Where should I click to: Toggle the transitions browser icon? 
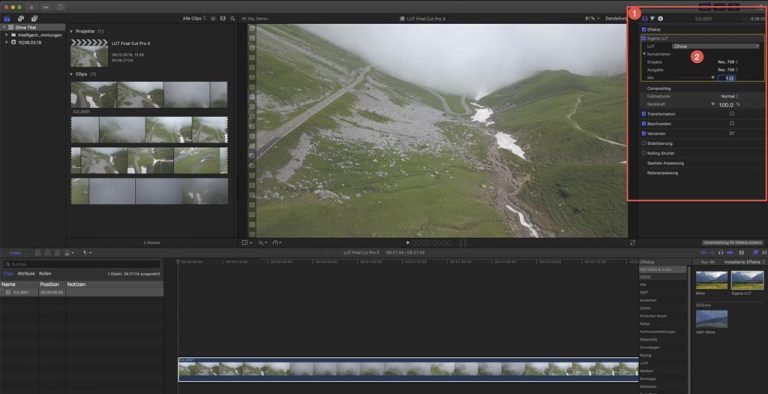point(764,252)
